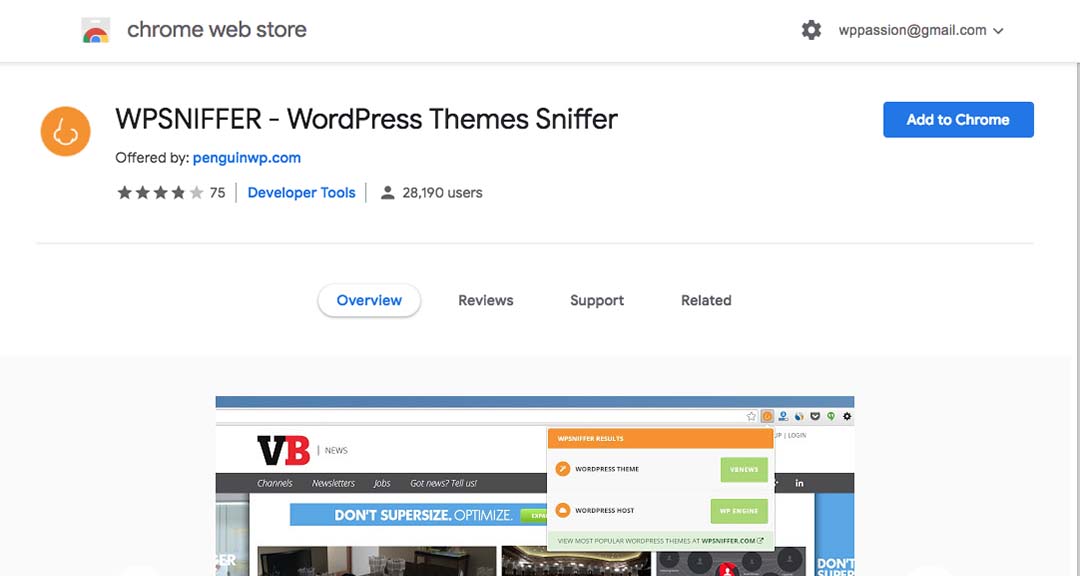1080x576 pixels.
Task: Open the penguinwp.com developer link
Action: tap(246, 158)
